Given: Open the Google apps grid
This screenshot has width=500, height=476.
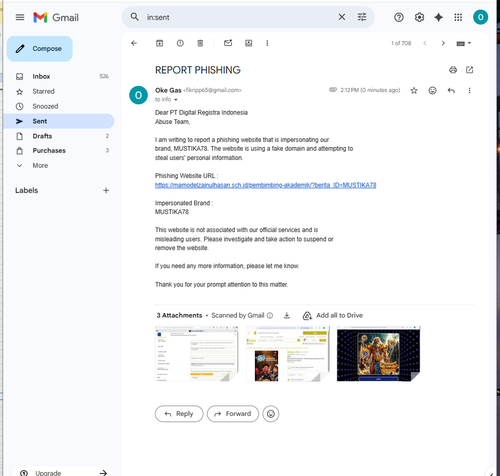Looking at the screenshot, I should point(458,17).
